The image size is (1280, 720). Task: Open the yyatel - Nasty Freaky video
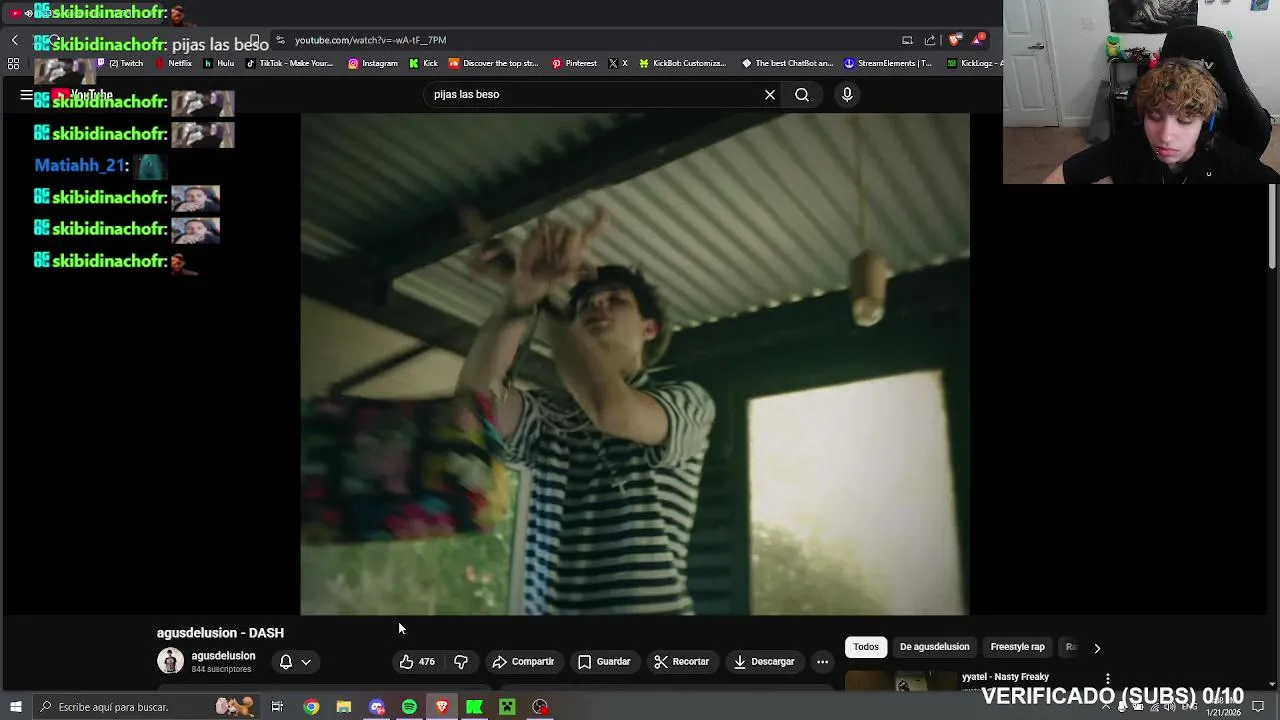[1005, 677]
